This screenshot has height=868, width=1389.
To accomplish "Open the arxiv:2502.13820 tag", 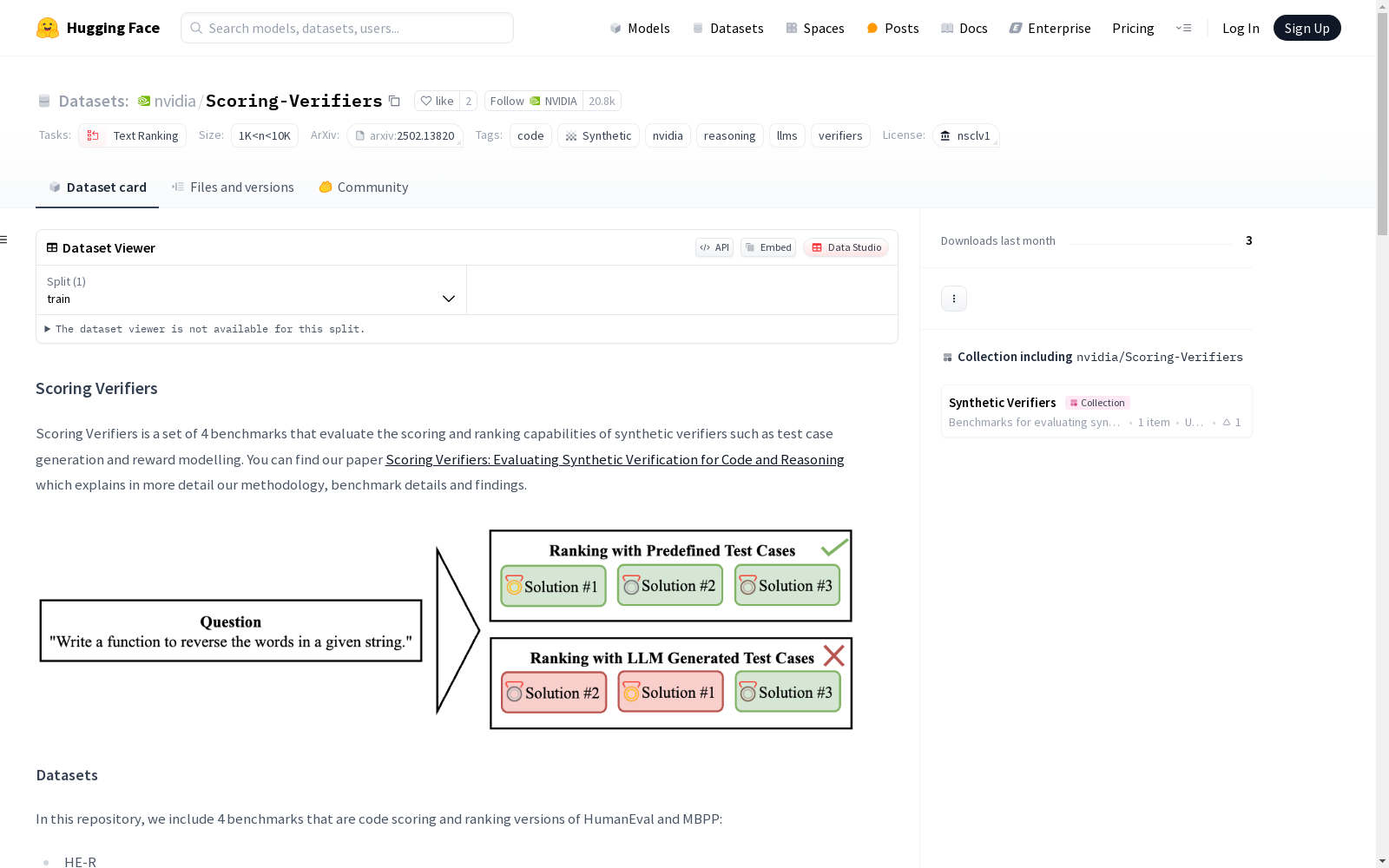I will (405, 135).
